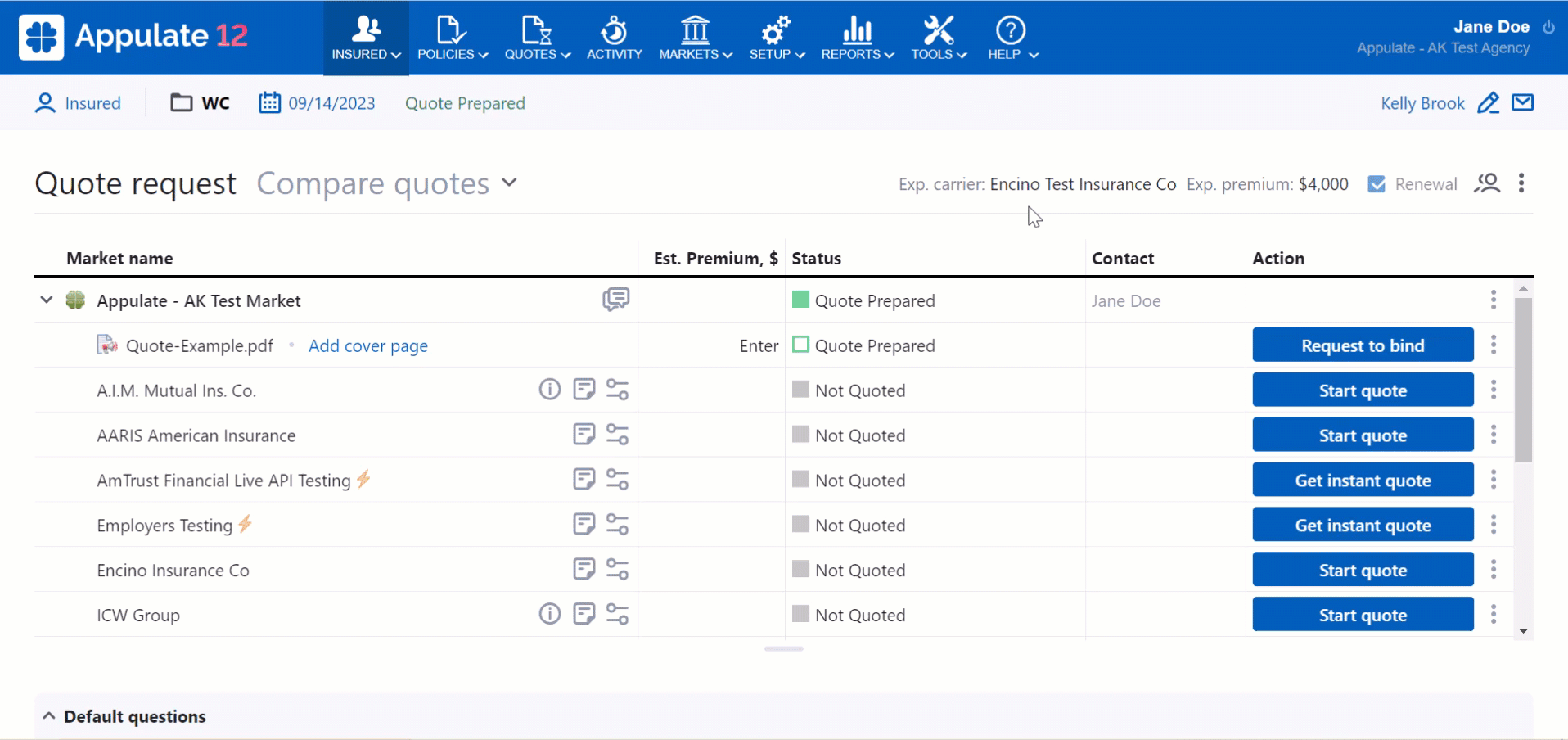Open more options for A.I.M. Mutual row
Viewport: 1568px width, 740px height.
(x=1494, y=390)
